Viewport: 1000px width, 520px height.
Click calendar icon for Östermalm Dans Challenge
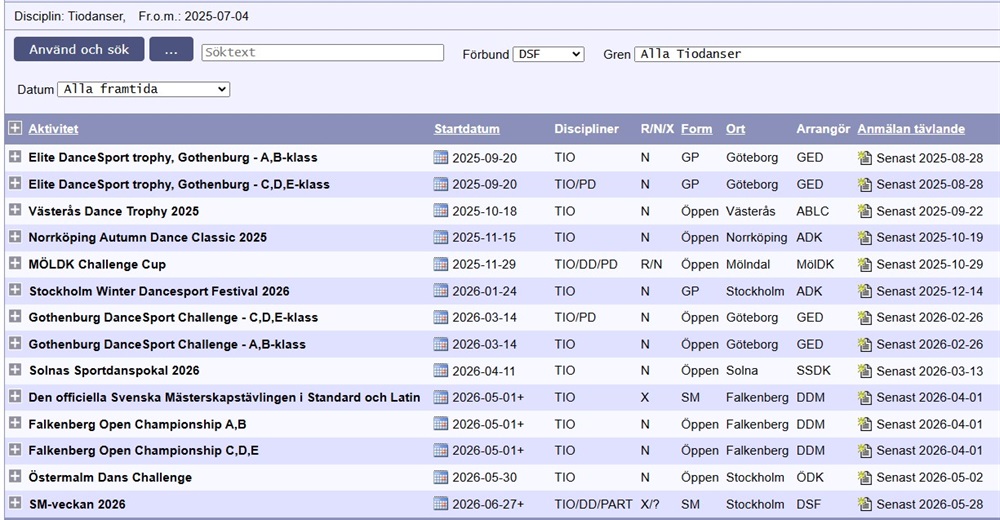coord(441,477)
